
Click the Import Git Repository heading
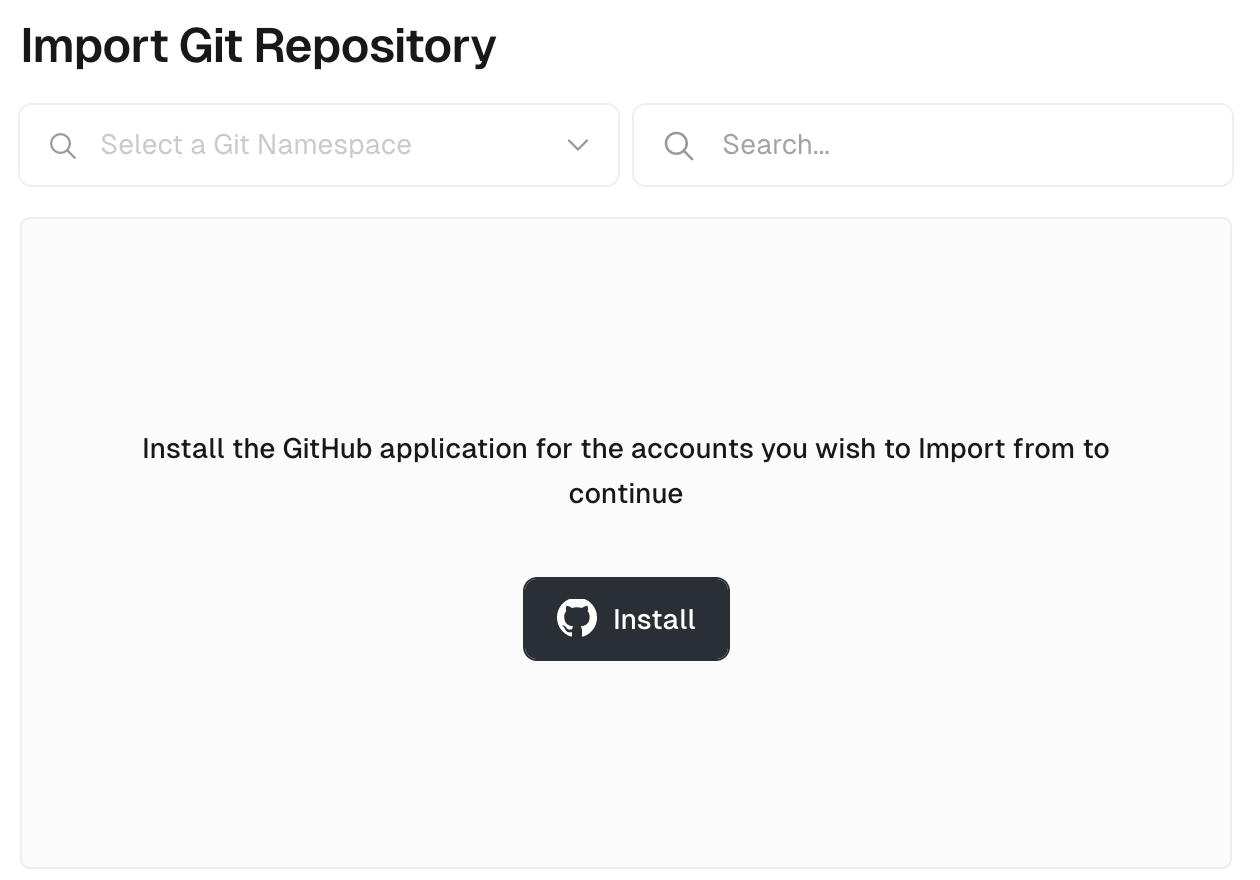tap(258, 47)
